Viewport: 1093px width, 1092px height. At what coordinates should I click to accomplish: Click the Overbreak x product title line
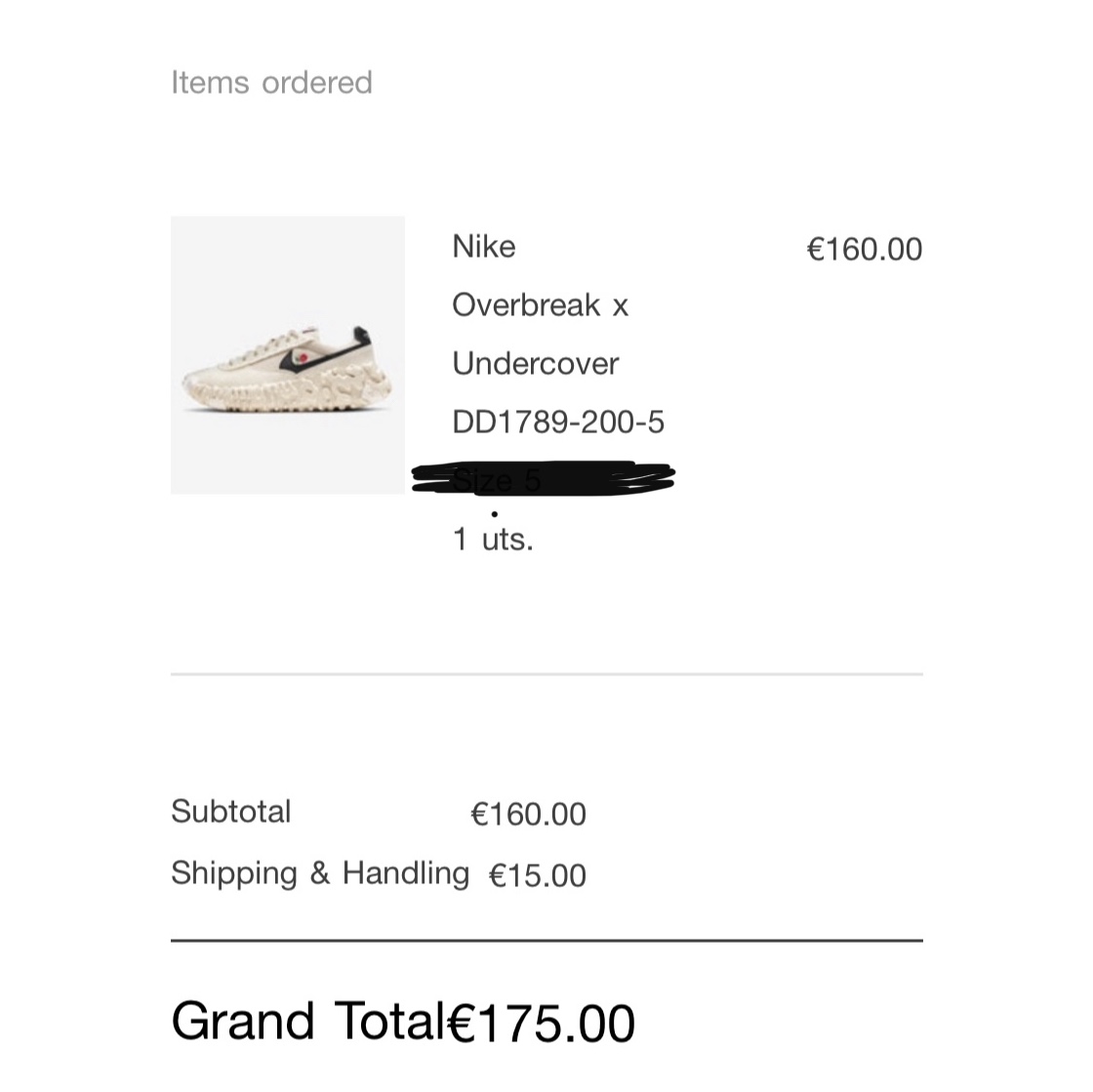[541, 305]
